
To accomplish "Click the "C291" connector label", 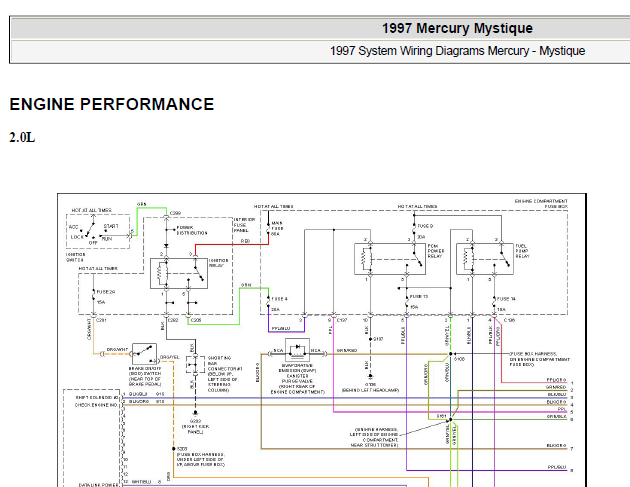I will [x=101, y=320].
